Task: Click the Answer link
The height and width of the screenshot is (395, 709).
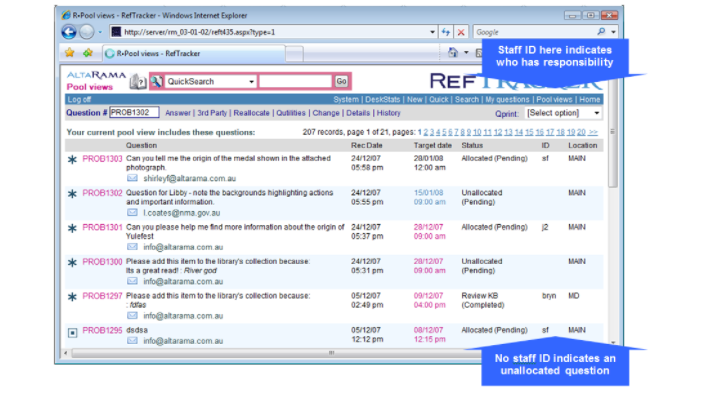Action: coord(178,113)
